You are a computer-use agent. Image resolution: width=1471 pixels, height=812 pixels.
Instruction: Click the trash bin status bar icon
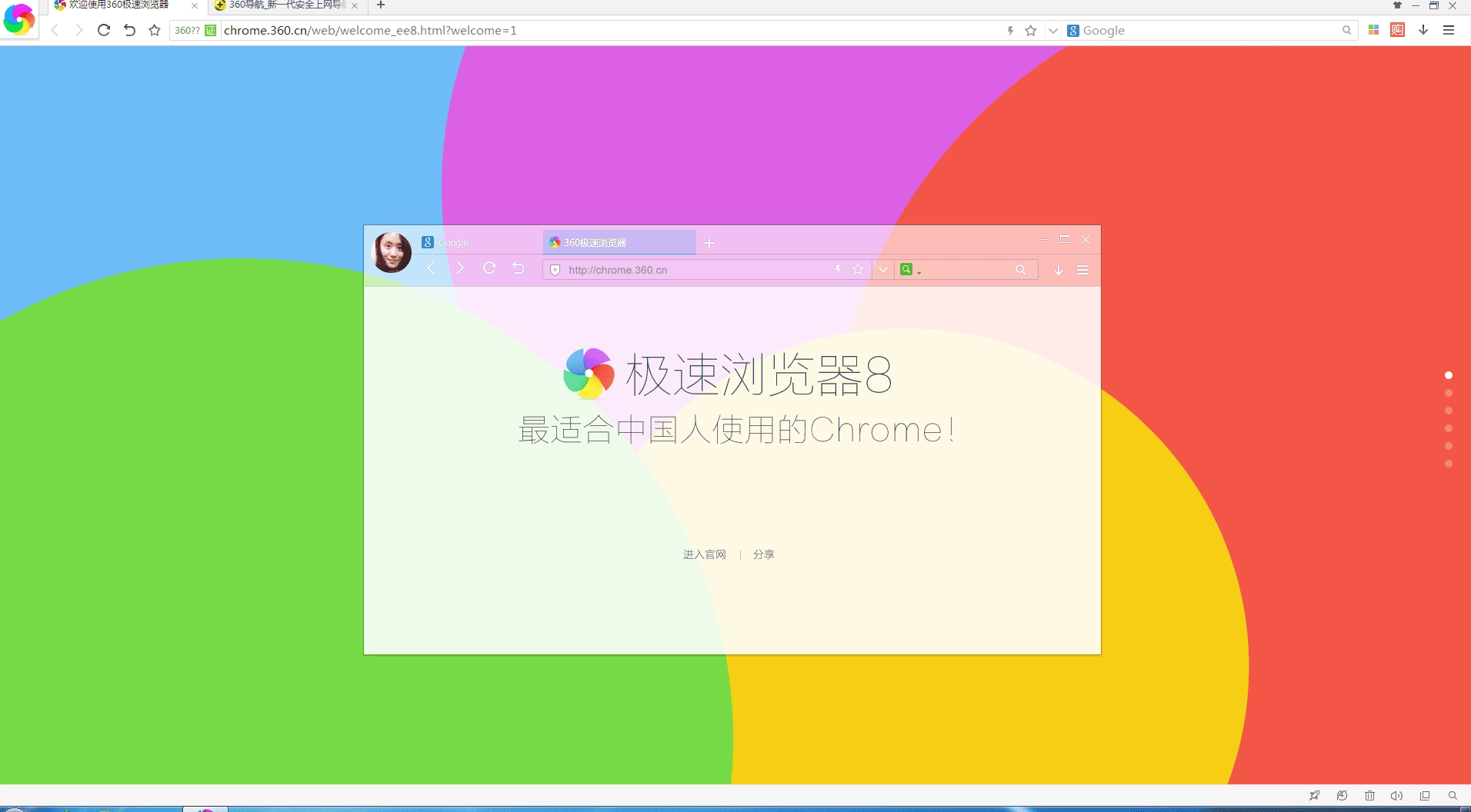point(1369,796)
